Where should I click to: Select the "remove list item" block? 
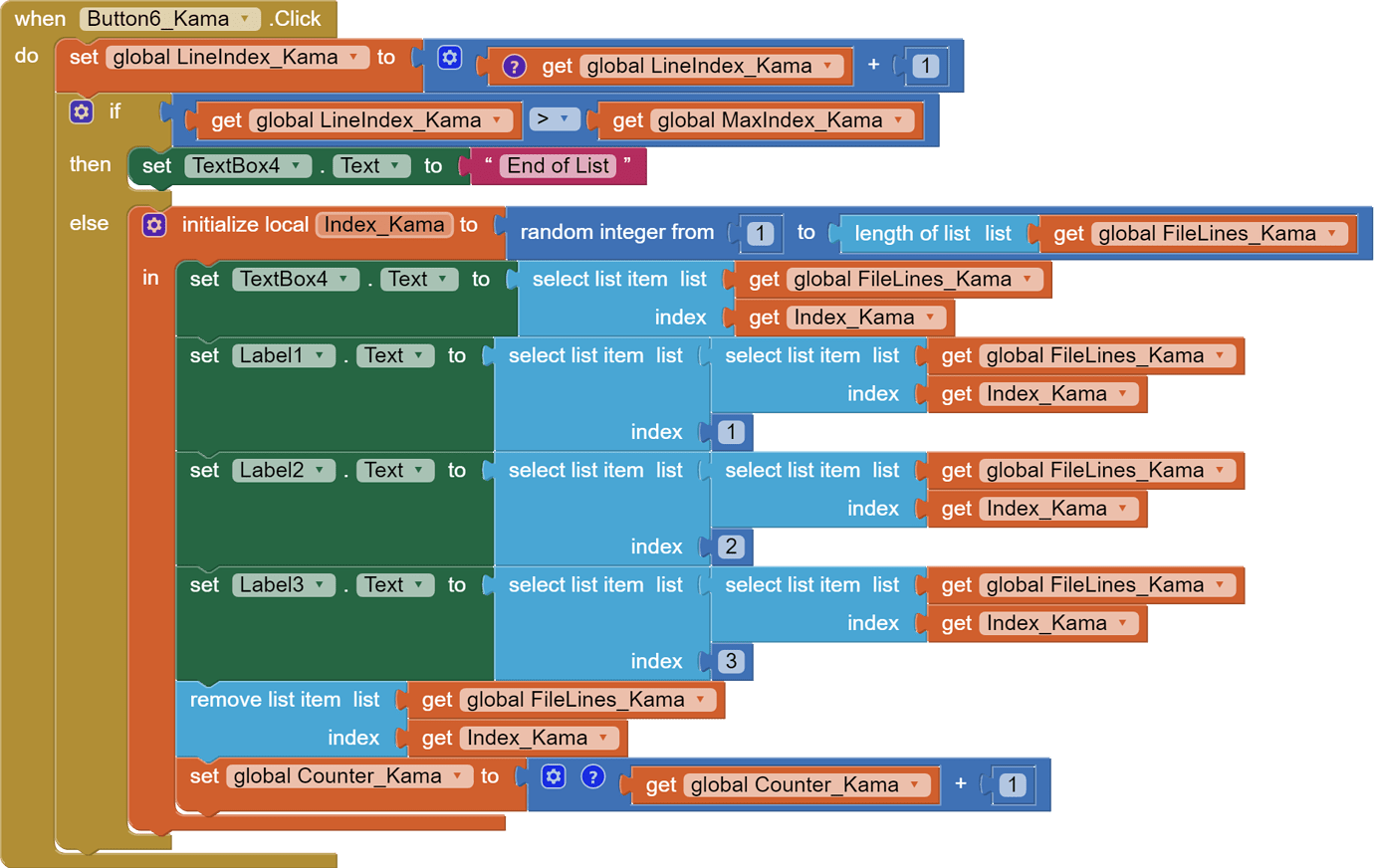[265, 700]
